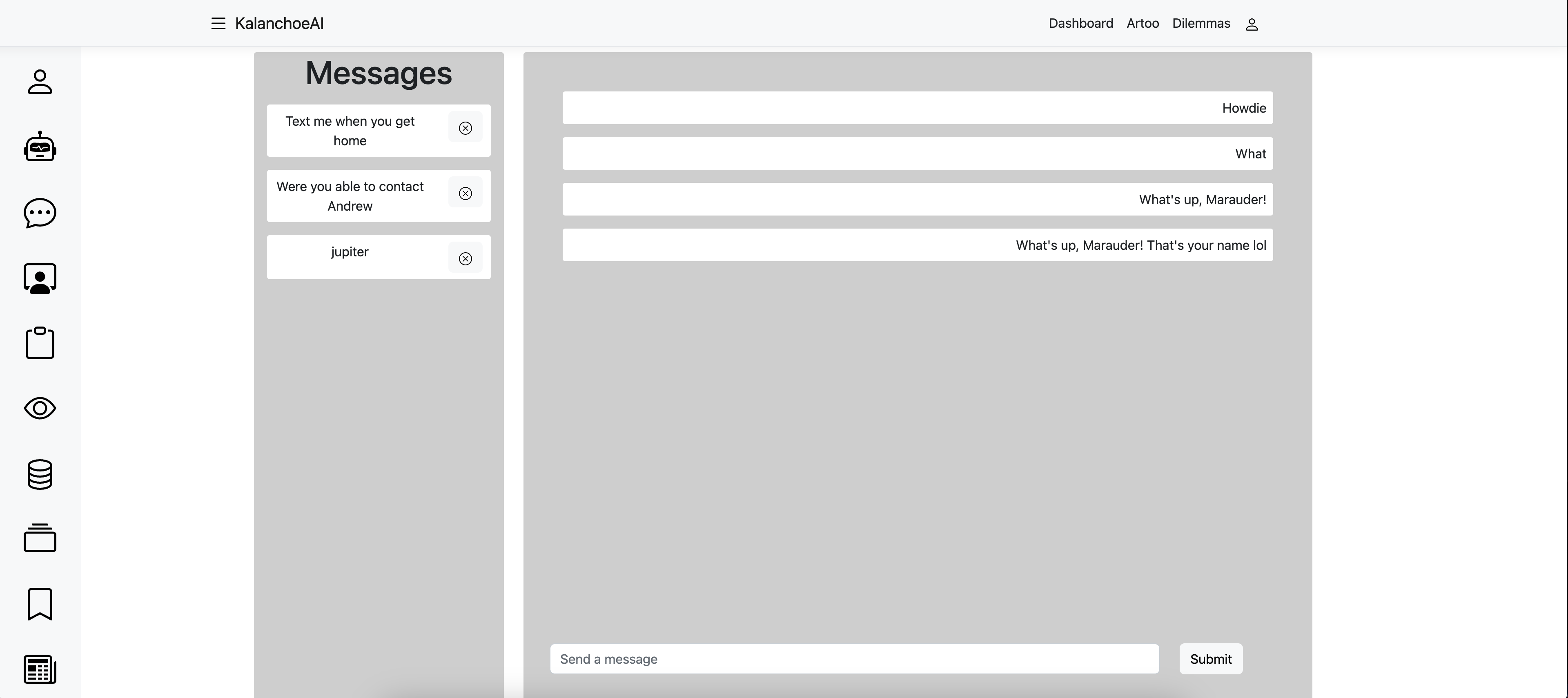Remove the 'Were you able to contact Andrew' thread
The width and height of the screenshot is (1568, 698).
tap(465, 193)
